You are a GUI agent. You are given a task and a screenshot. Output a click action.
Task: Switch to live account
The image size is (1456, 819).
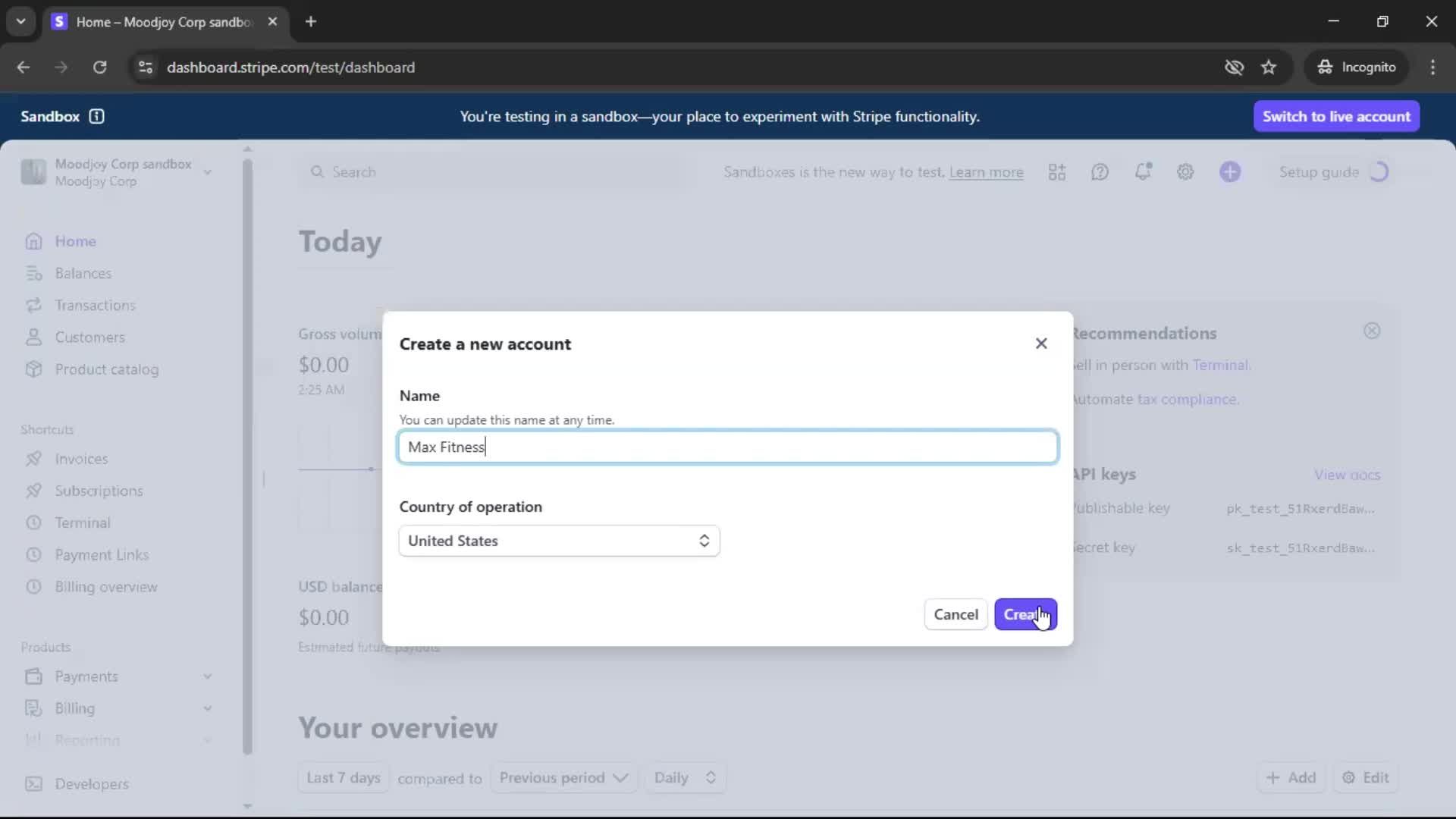point(1335,116)
